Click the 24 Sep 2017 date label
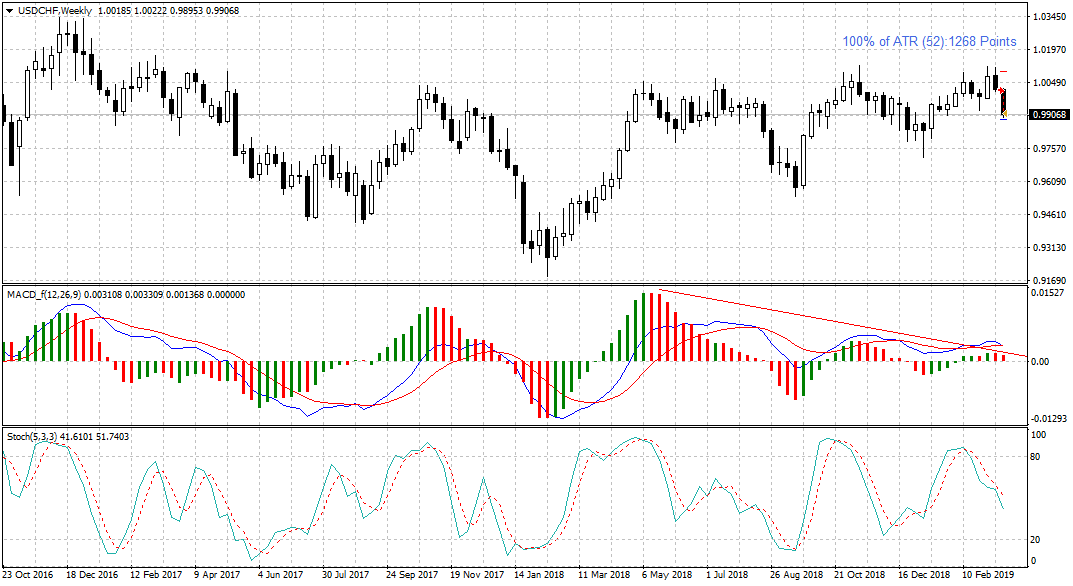Screen dimensions: 1073x586 coord(412,574)
